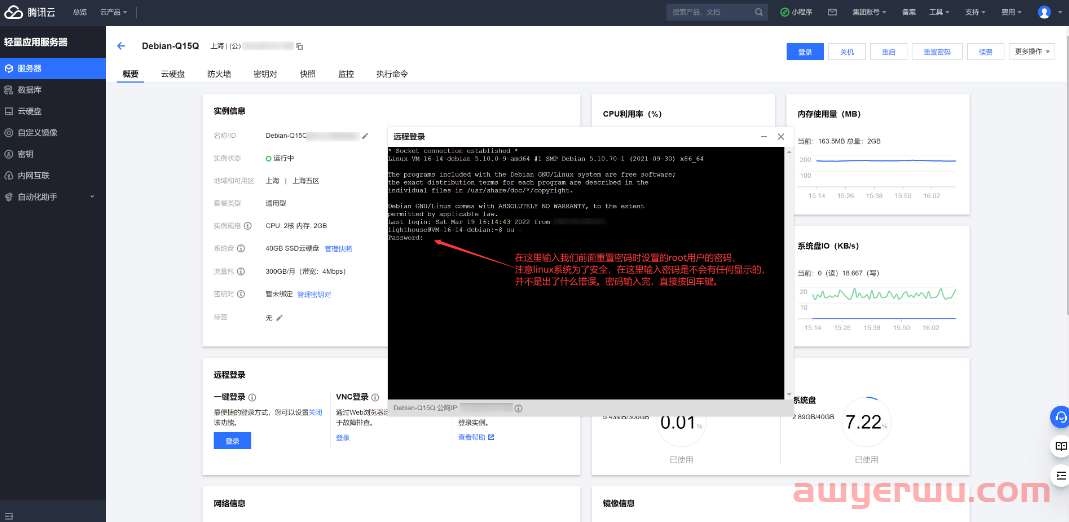Click the 关机 shutdown button
The width and height of the screenshot is (1069, 522).
click(847, 52)
